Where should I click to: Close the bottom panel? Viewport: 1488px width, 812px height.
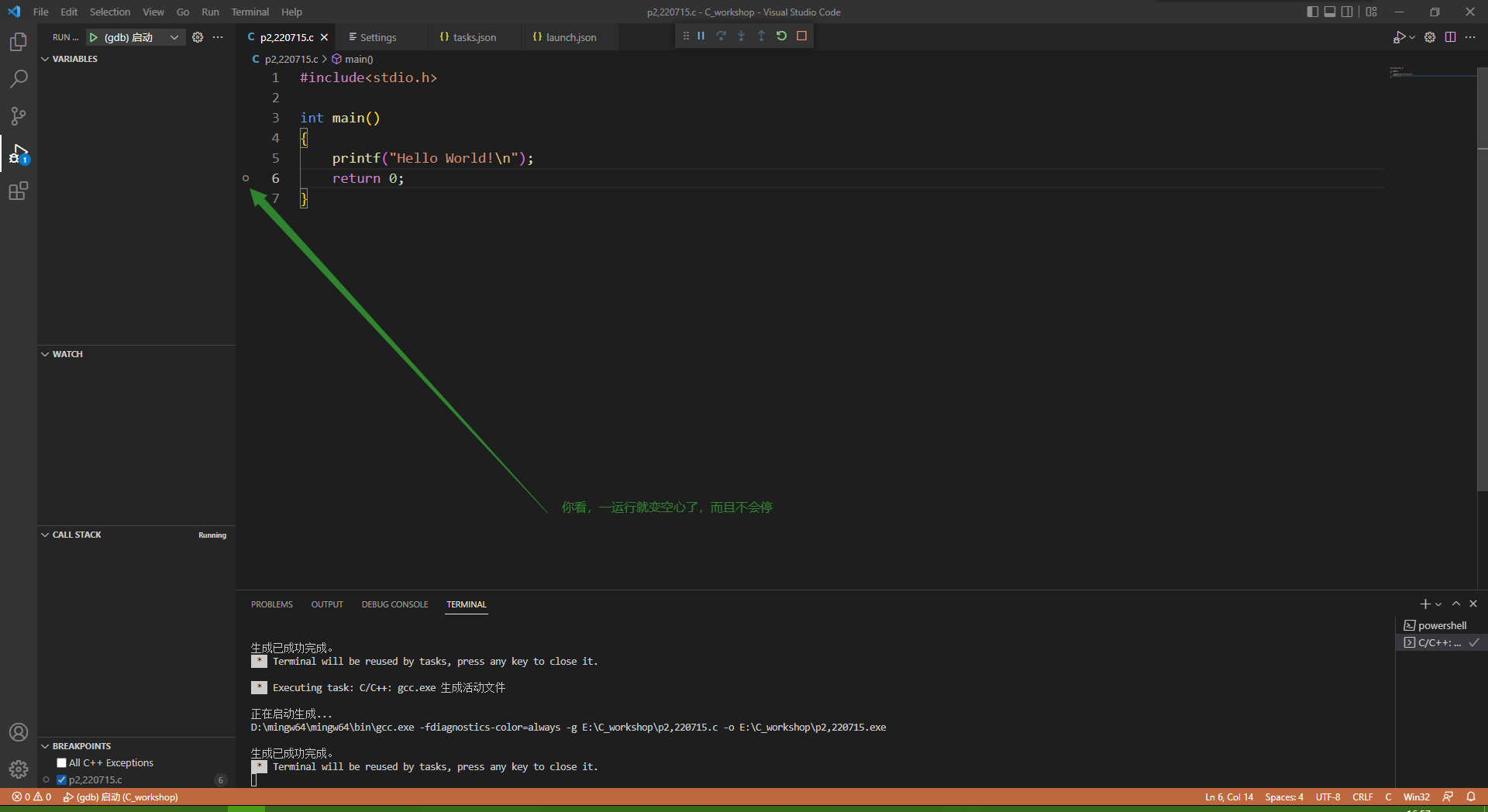(x=1473, y=604)
